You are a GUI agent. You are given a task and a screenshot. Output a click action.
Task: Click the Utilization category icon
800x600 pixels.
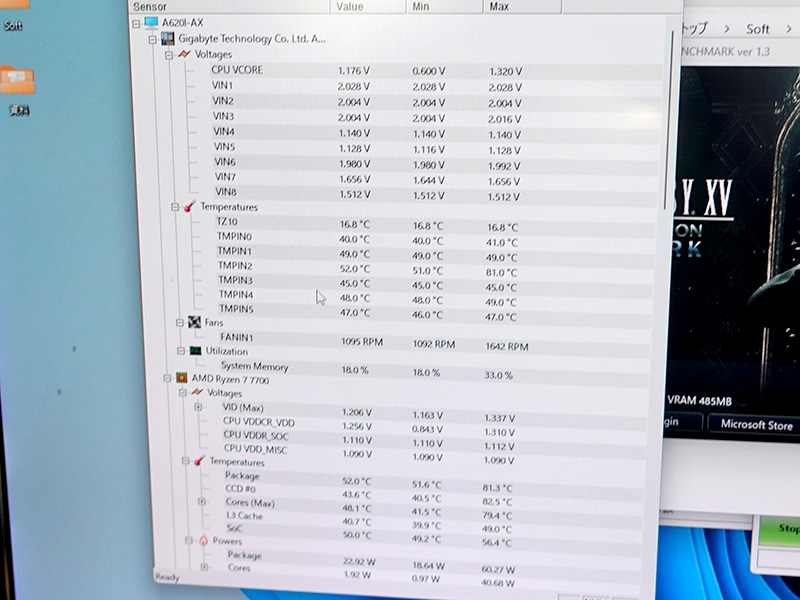pos(195,351)
